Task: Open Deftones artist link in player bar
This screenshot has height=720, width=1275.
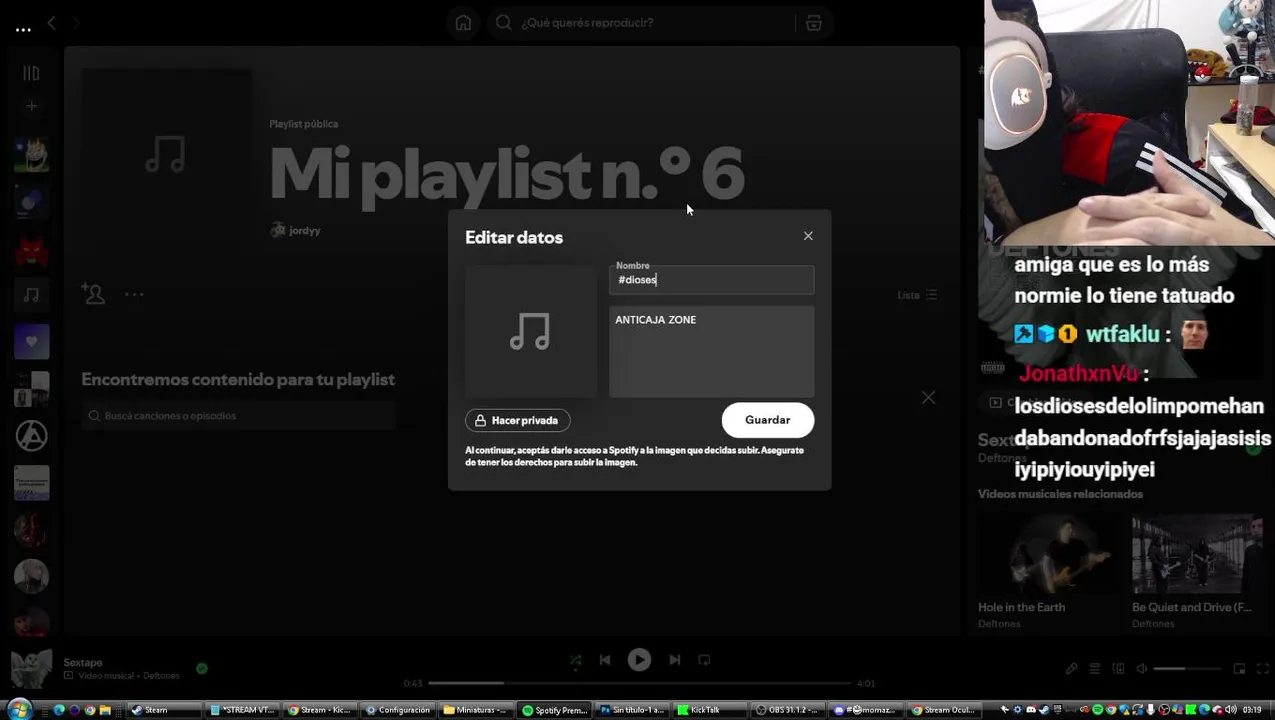Action: click(161, 676)
